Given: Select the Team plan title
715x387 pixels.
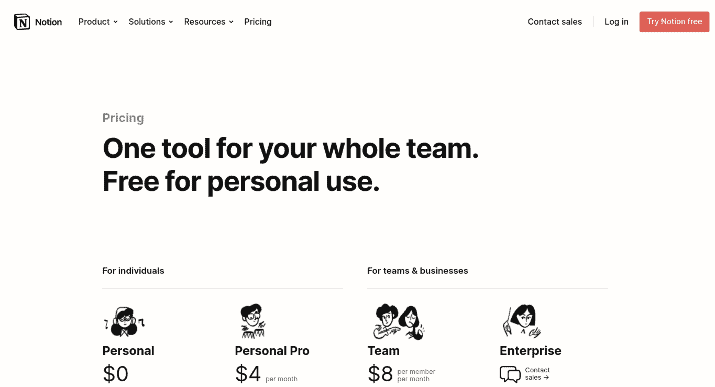Looking at the screenshot, I should [383, 351].
